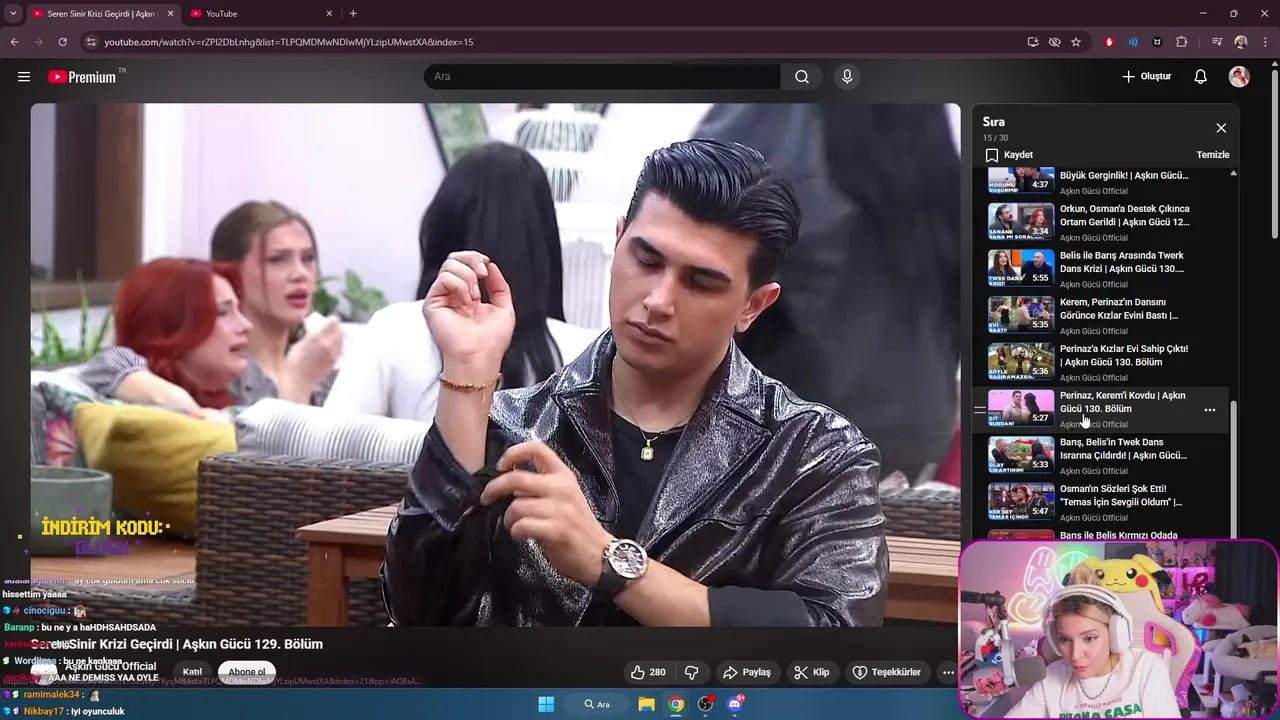Open tab search dropdown arrow
This screenshot has width=1280, height=720.
13,14
